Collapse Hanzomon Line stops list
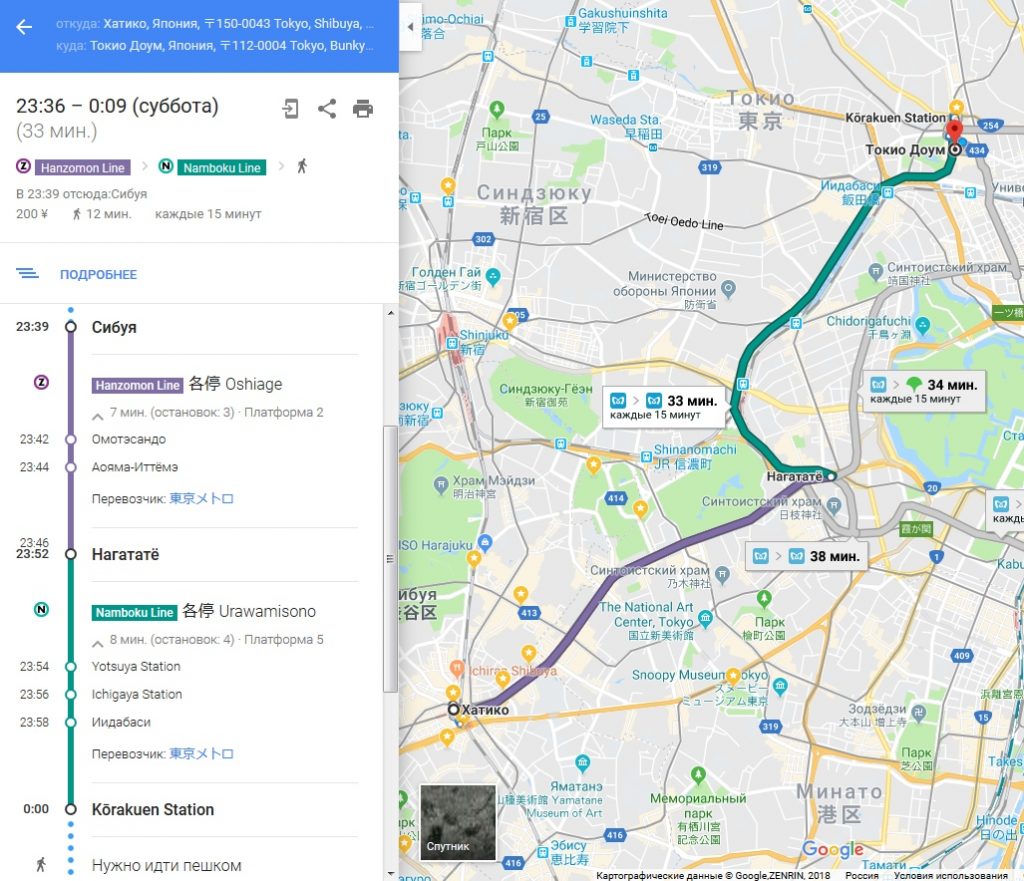 [x=98, y=415]
